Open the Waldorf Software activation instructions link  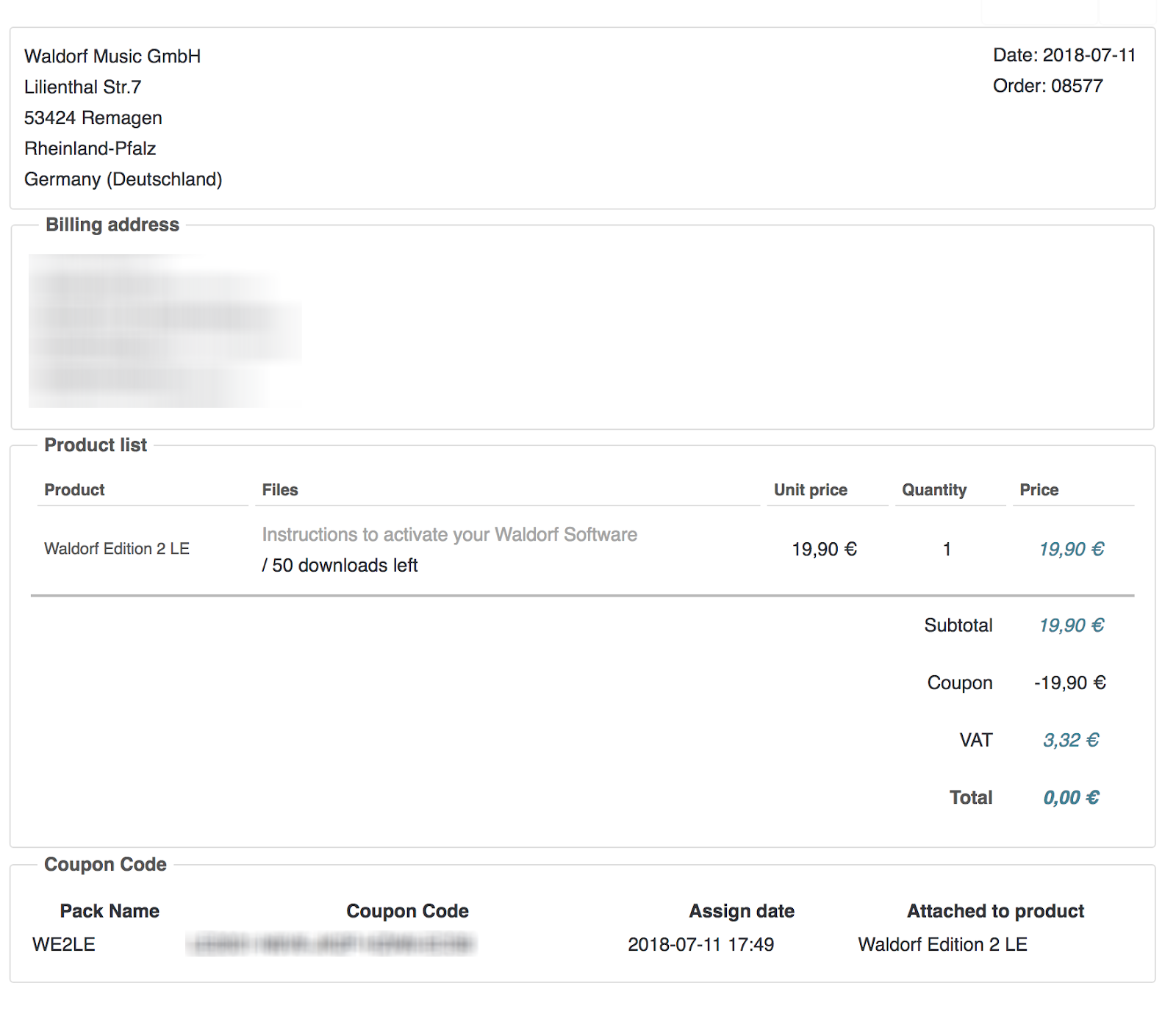[449, 534]
